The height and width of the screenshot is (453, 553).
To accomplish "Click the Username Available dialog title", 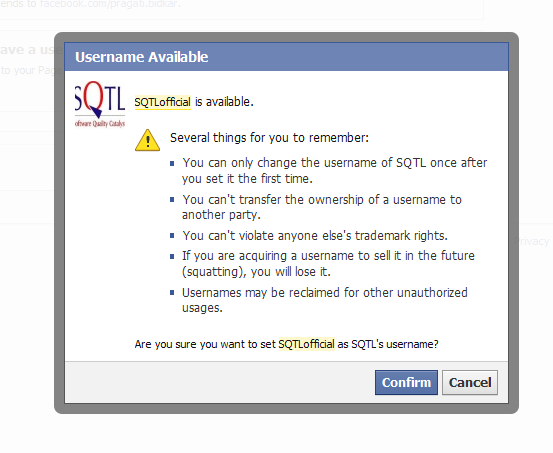I will click(141, 57).
